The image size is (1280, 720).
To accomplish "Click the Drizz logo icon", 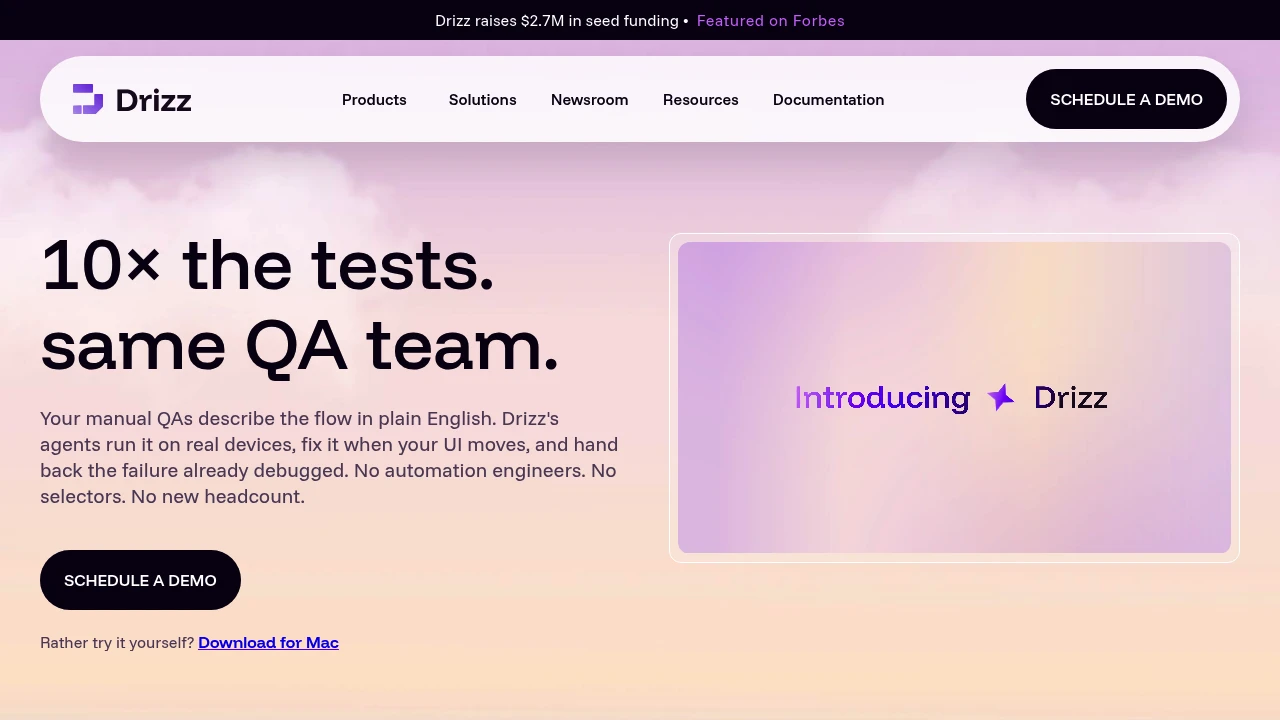I will (x=88, y=99).
